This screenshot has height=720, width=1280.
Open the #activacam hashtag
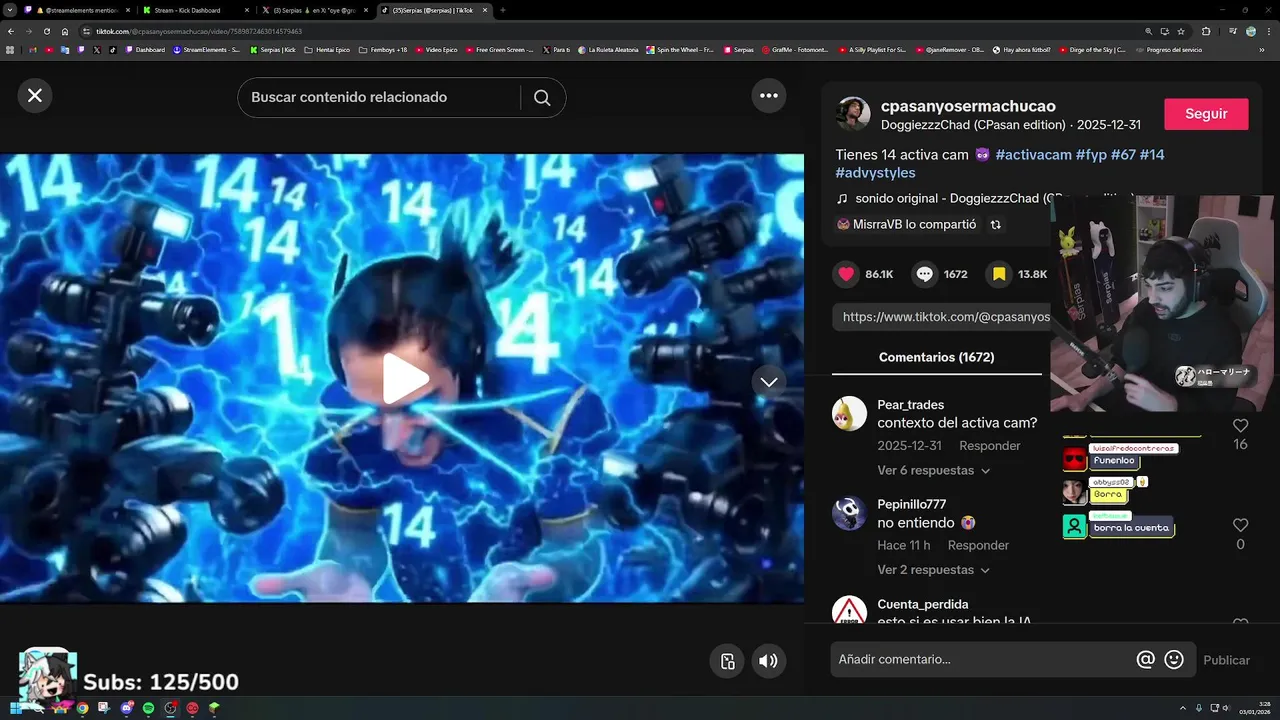pyautogui.click(x=1033, y=155)
